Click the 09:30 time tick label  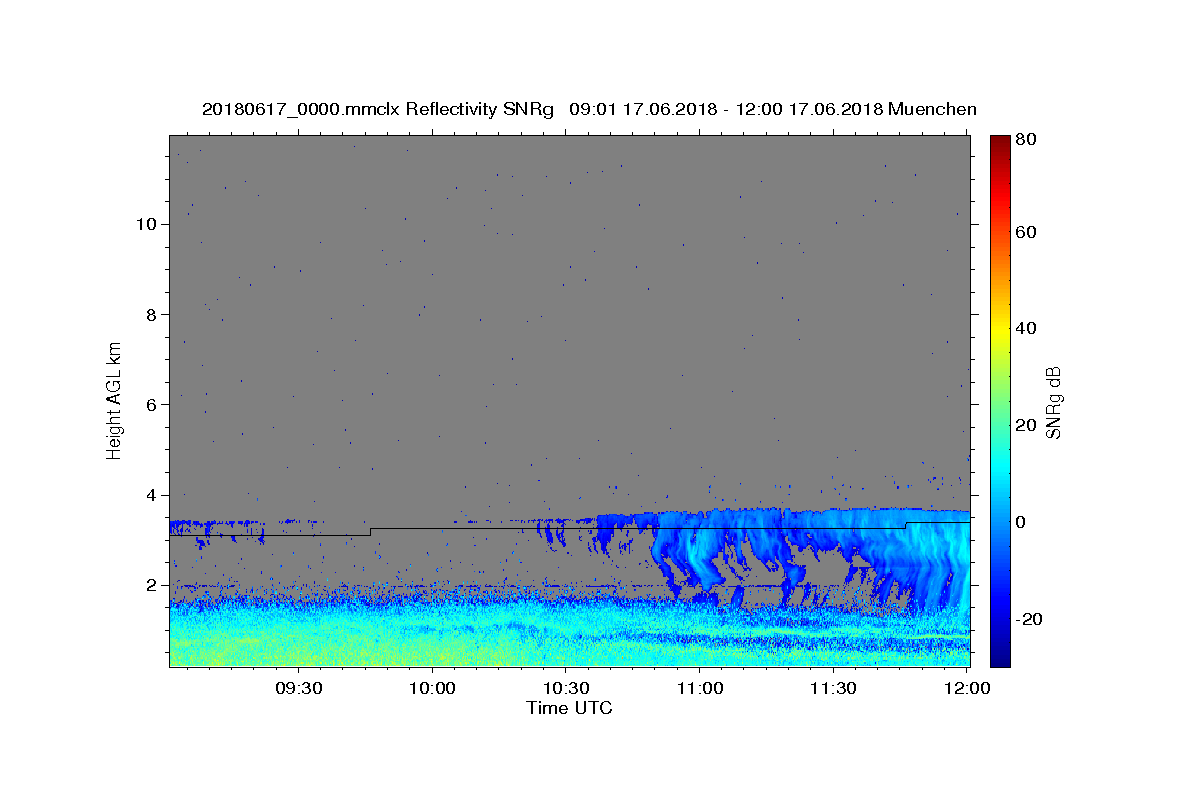click(x=298, y=689)
